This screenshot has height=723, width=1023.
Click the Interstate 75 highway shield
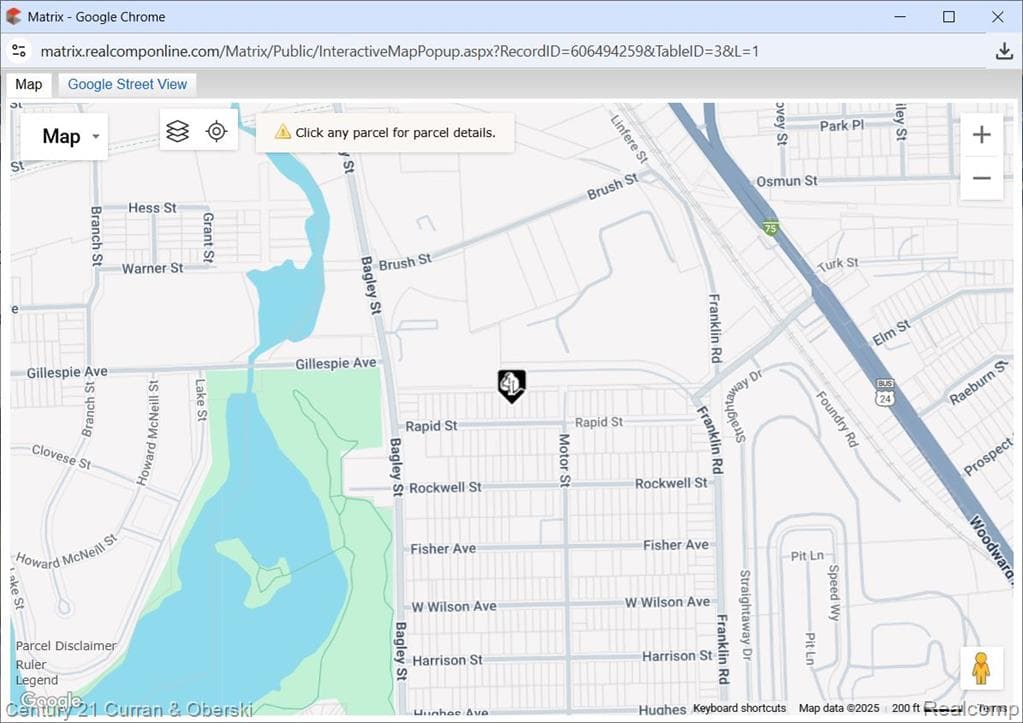tap(770, 228)
